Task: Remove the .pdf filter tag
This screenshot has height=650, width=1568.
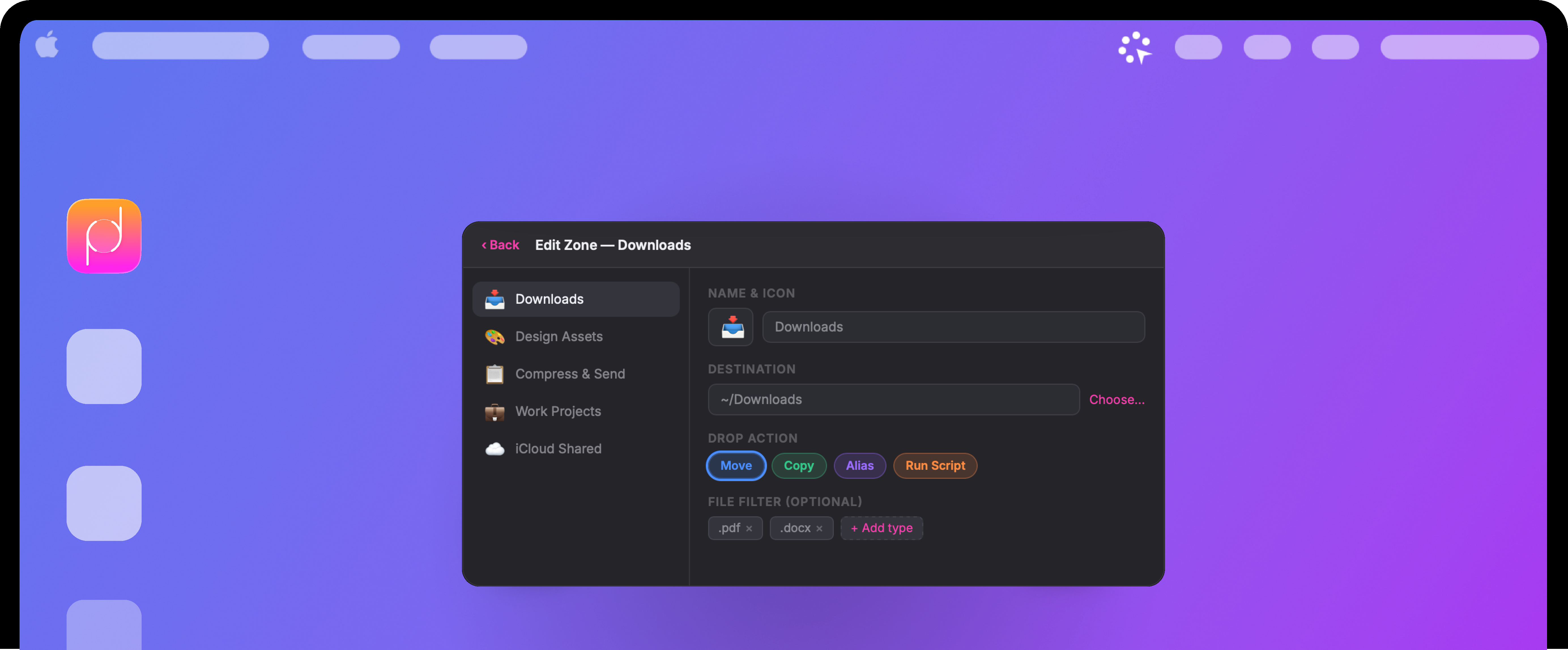Action: point(749,529)
